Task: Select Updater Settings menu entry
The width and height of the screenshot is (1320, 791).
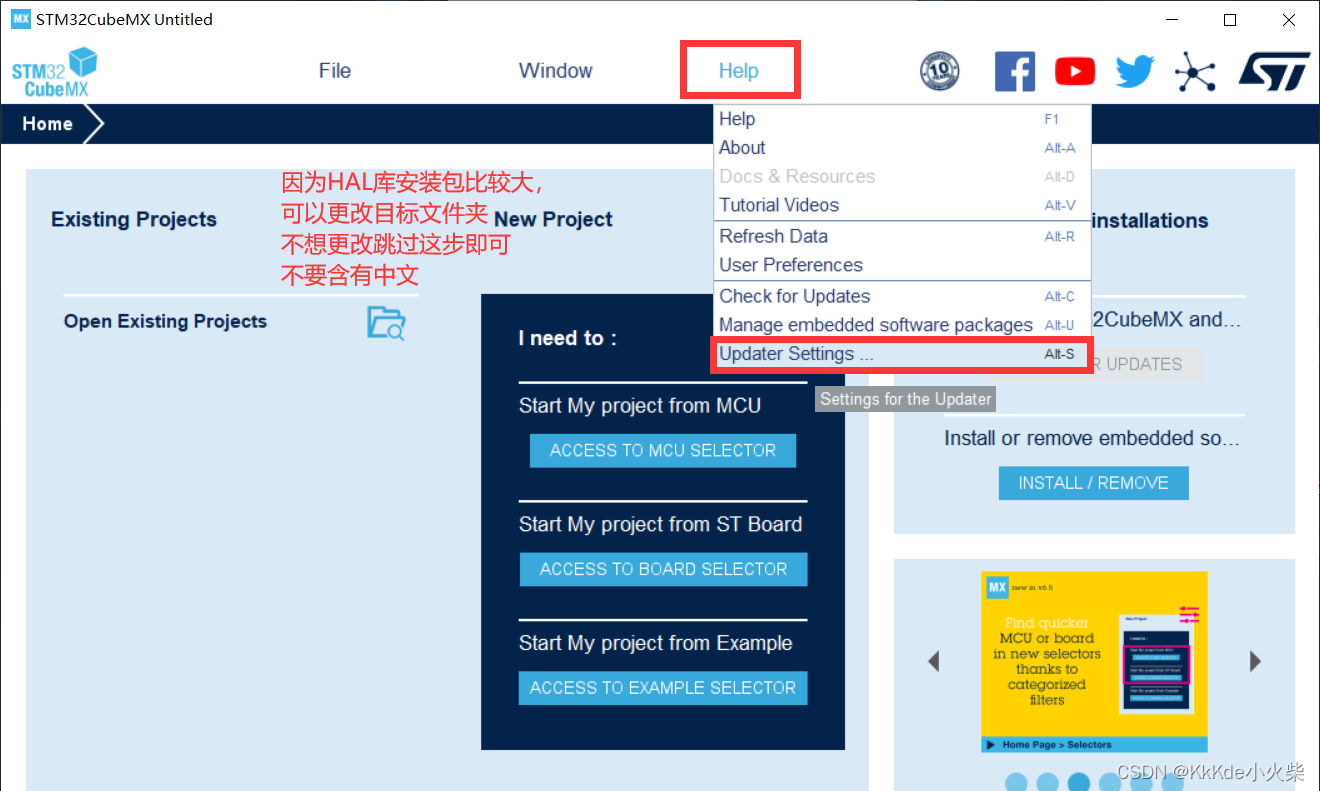Action: pyautogui.click(x=902, y=354)
